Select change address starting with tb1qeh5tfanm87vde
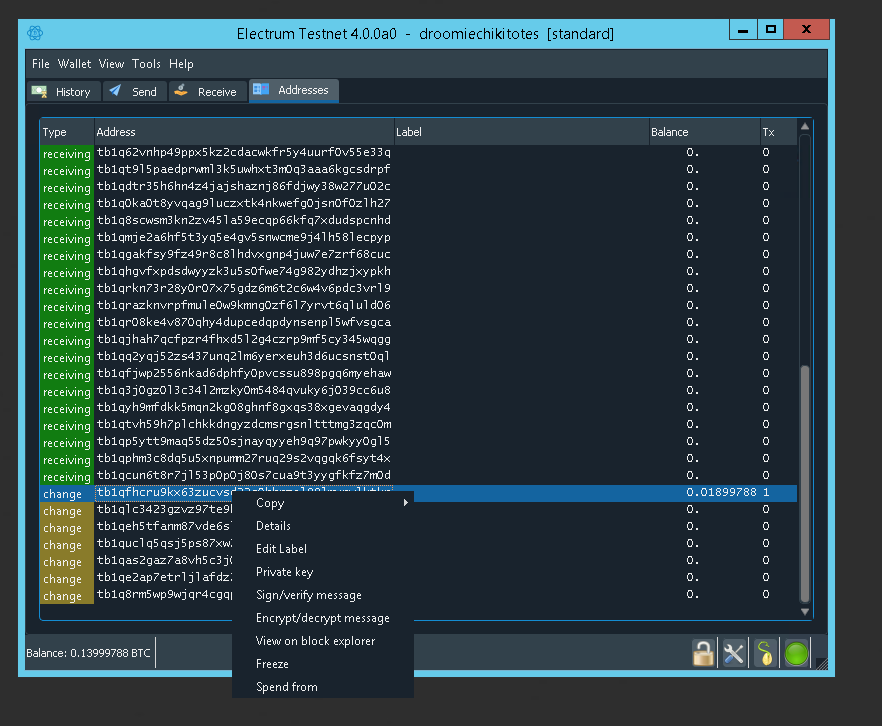 pos(164,526)
